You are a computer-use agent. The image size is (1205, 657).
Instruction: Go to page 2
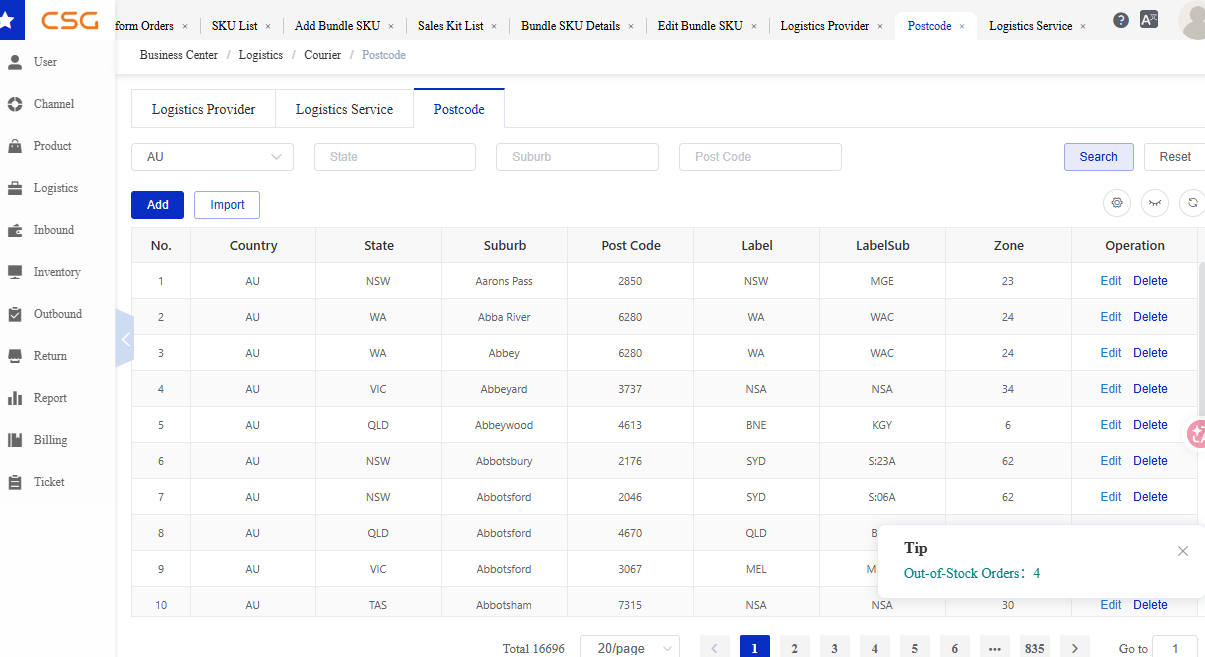click(x=795, y=648)
